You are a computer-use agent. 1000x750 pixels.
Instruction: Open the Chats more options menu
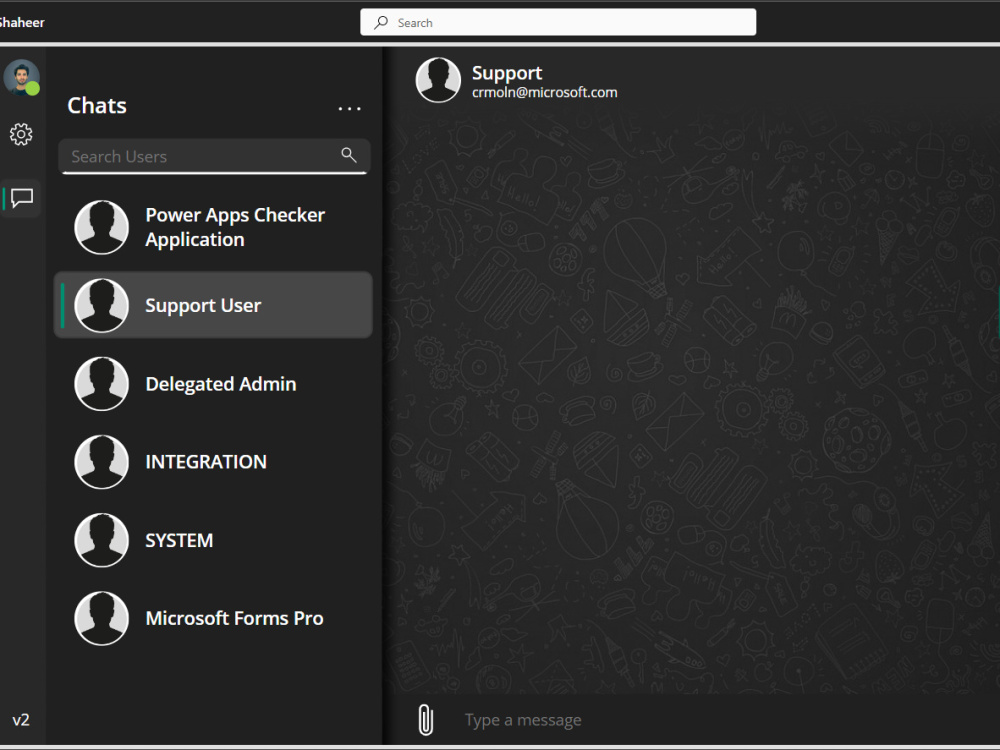tap(349, 108)
